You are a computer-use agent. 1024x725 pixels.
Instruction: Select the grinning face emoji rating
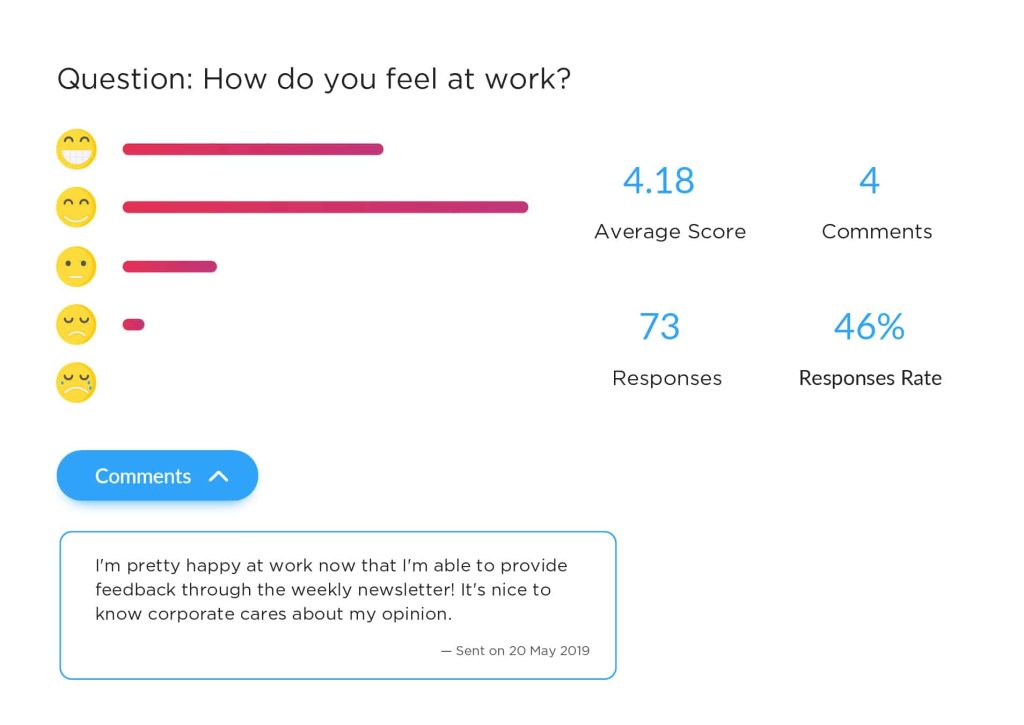tap(76, 148)
